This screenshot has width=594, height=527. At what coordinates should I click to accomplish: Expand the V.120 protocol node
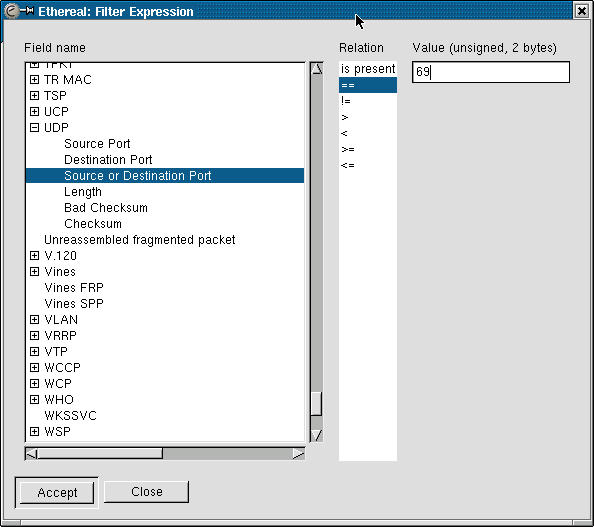coord(34,256)
